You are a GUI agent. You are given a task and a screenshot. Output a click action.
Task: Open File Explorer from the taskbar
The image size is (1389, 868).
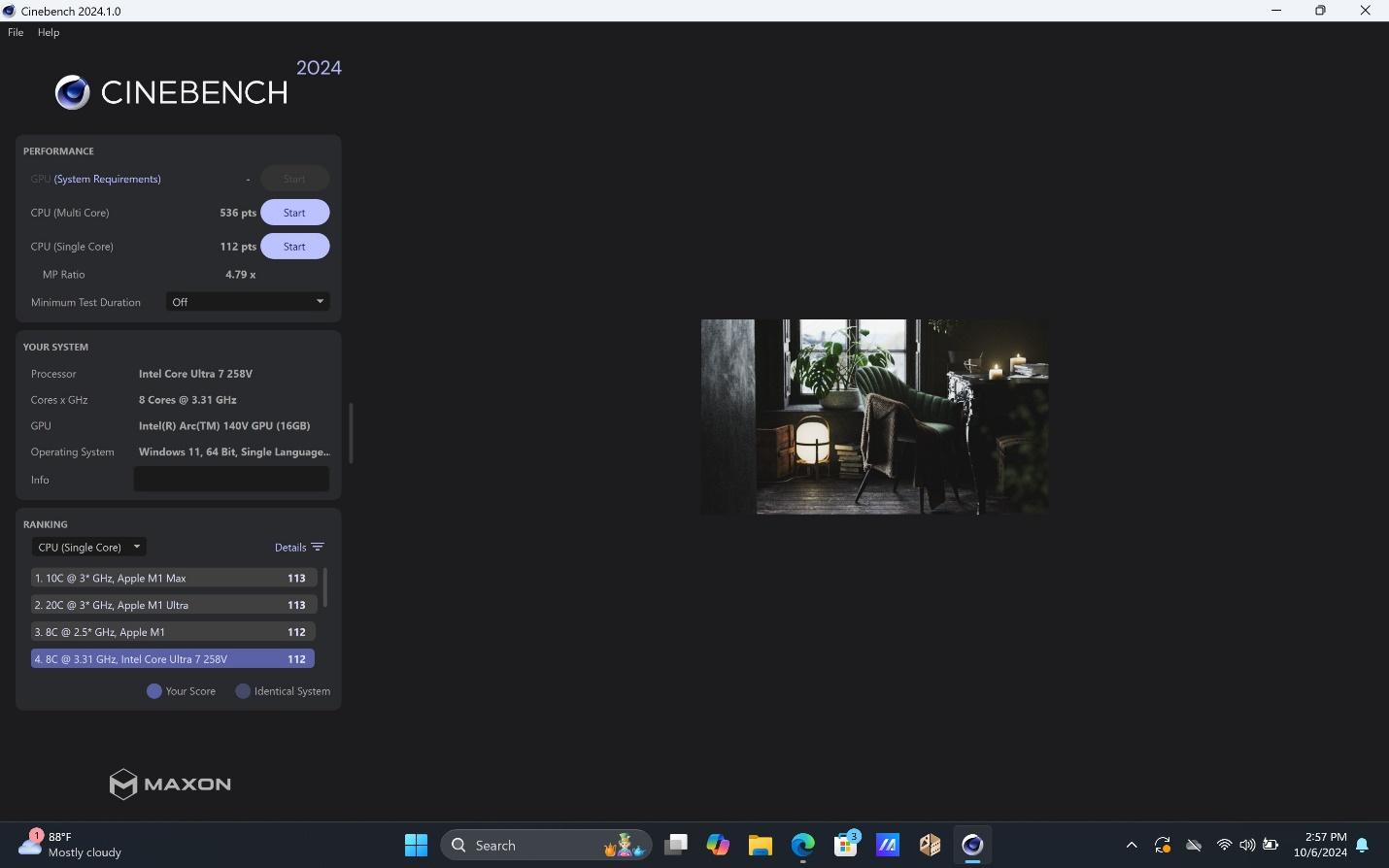[760, 846]
